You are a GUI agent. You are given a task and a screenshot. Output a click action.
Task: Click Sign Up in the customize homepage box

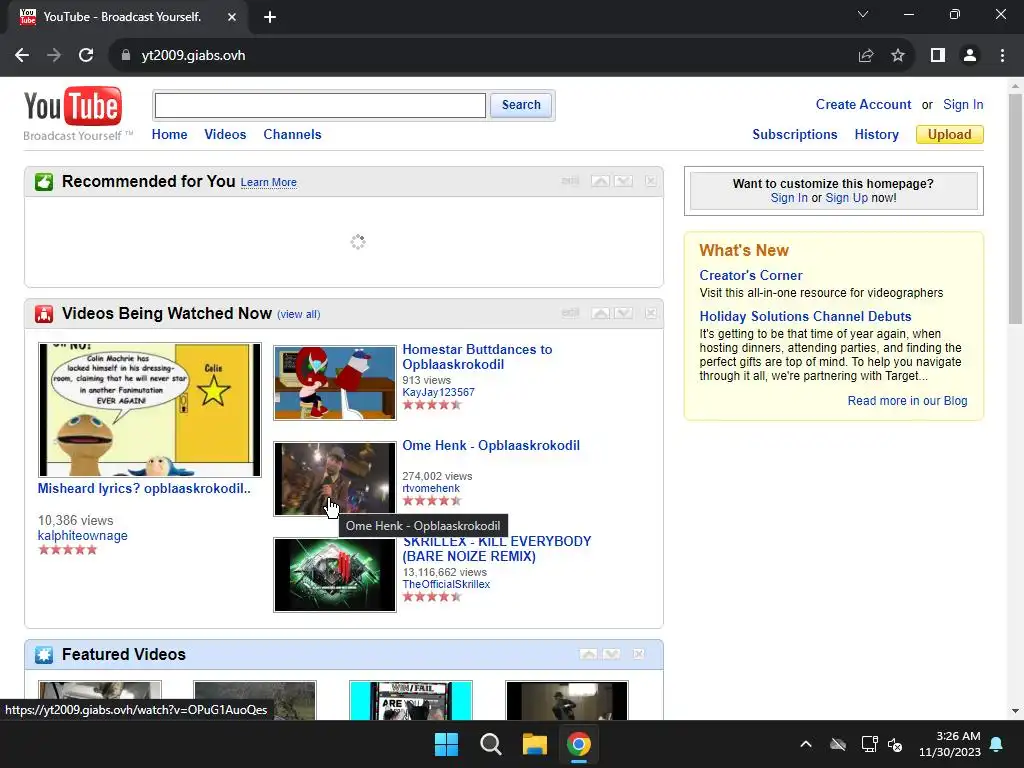(x=846, y=198)
